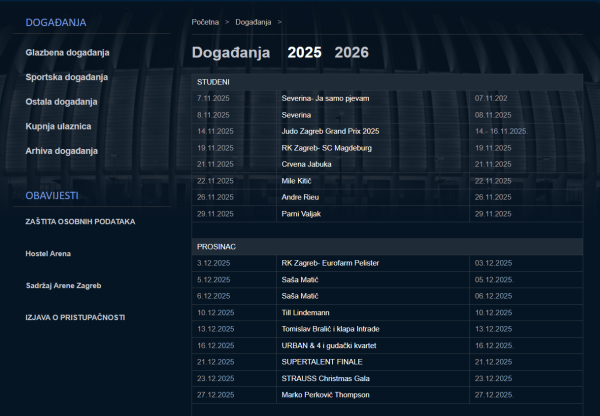The width and height of the screenshot is (600, 416).
Task: Open Marko Perković Thompson event
Action: click(x=326, y=394)
